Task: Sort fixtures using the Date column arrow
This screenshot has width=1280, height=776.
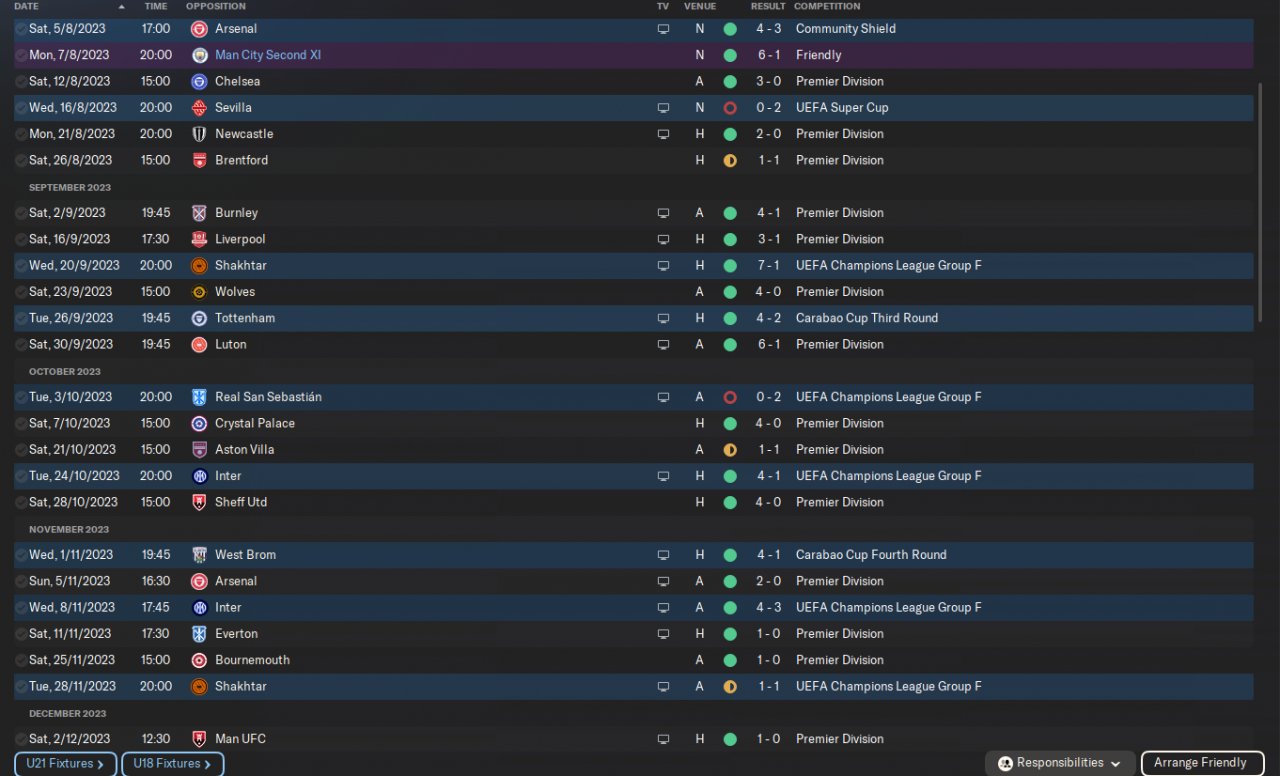Action: tap(122, 6)
